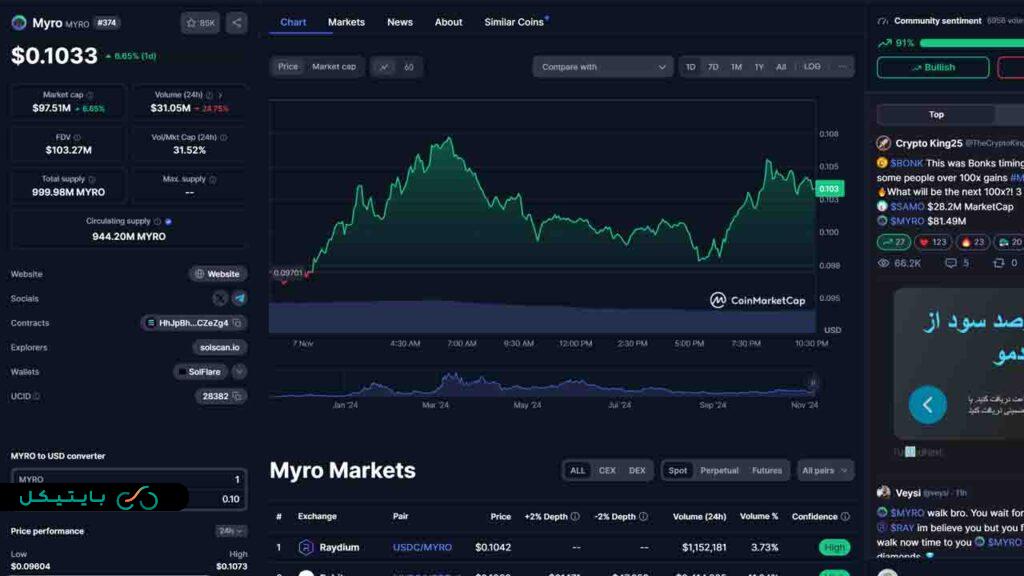The height and width of the screenshot is (576, 1024).
Task: Open the Telegram social link icon
Action: pyautogui.click(x=240, y=298)
